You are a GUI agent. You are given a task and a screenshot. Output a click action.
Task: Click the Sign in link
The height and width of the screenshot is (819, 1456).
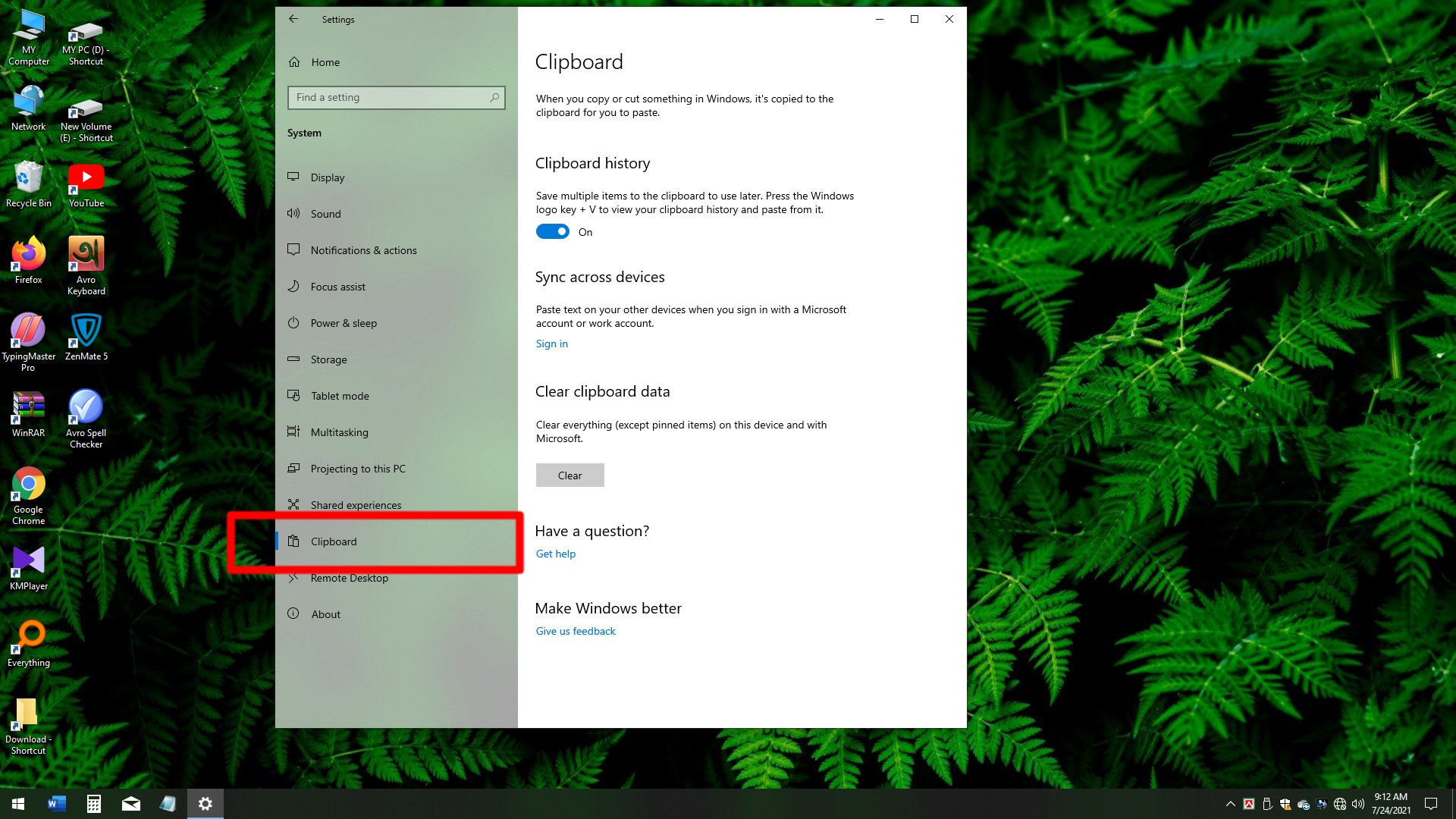[x=551, y=344]
